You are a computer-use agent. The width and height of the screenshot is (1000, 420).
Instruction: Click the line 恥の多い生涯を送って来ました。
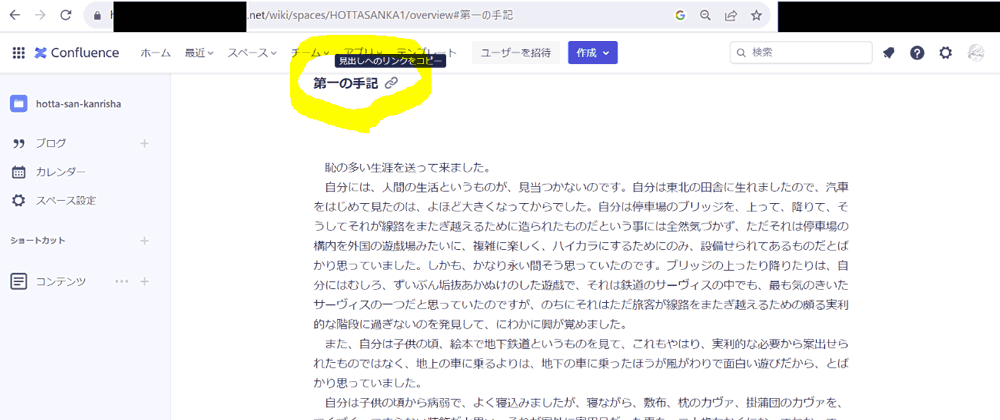pos(407,169)
